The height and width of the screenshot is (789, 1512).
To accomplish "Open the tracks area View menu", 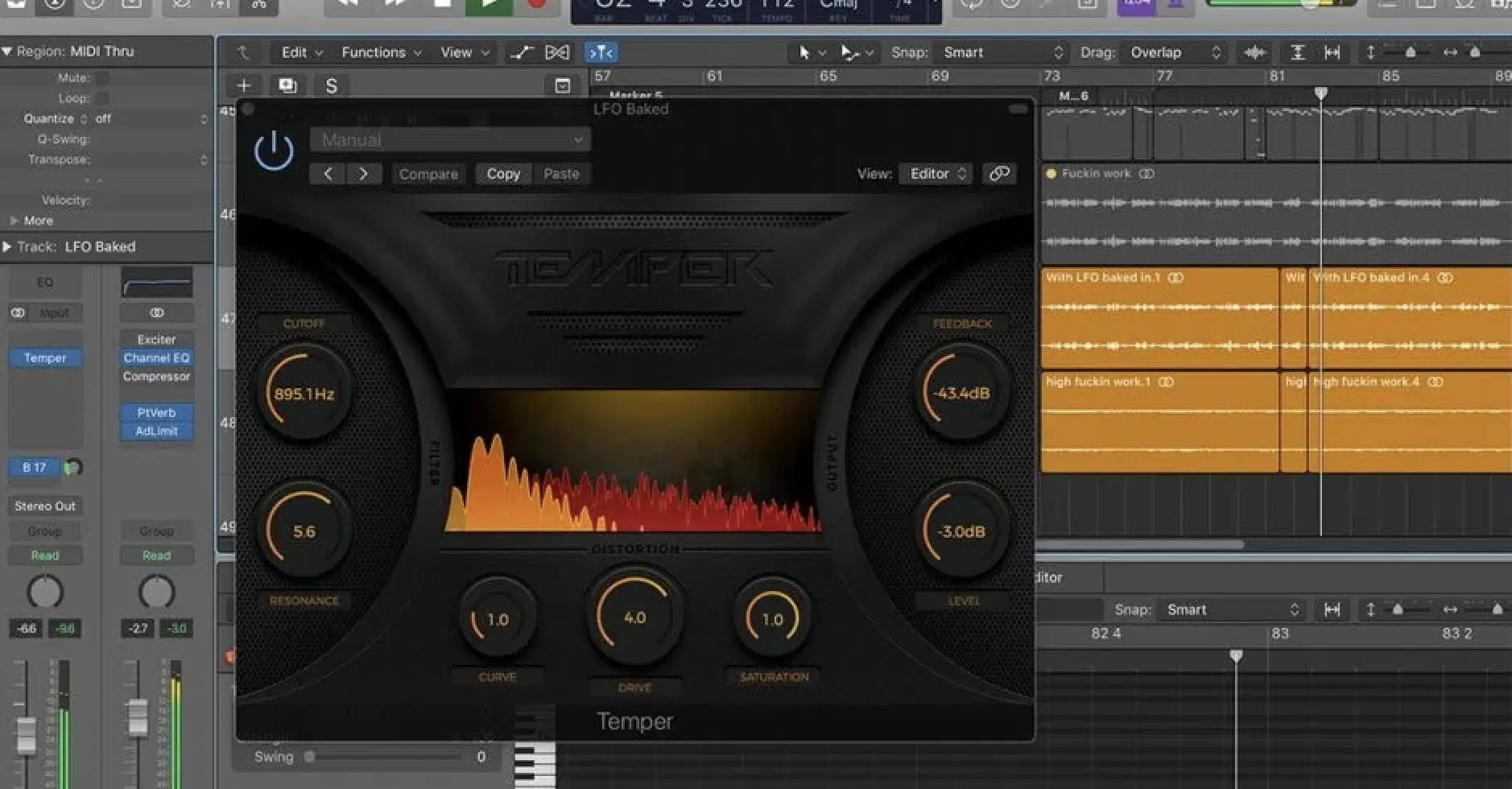I will (x=465, y=52).
